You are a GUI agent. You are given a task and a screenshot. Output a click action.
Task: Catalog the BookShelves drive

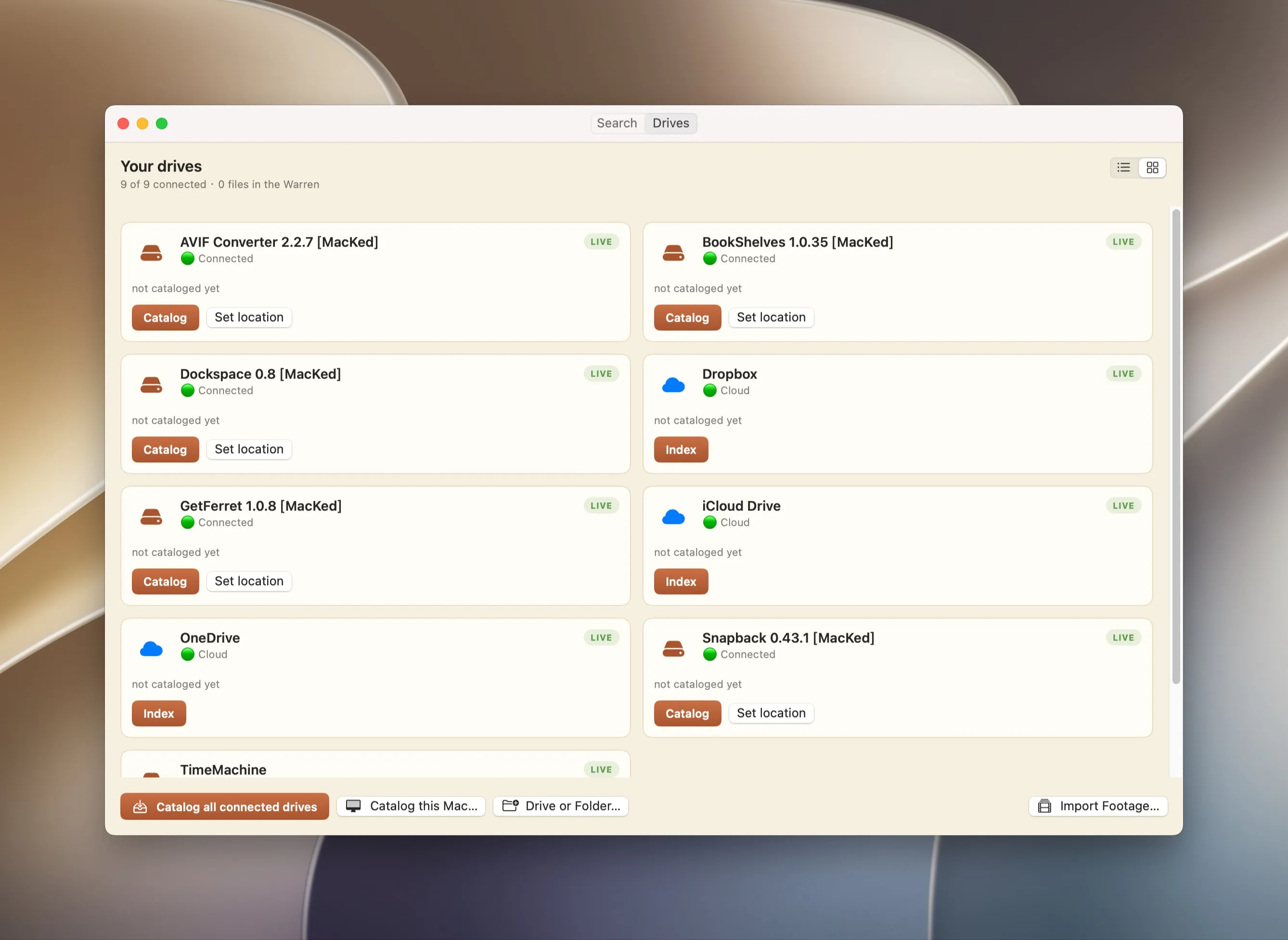[x=687, y=317]
